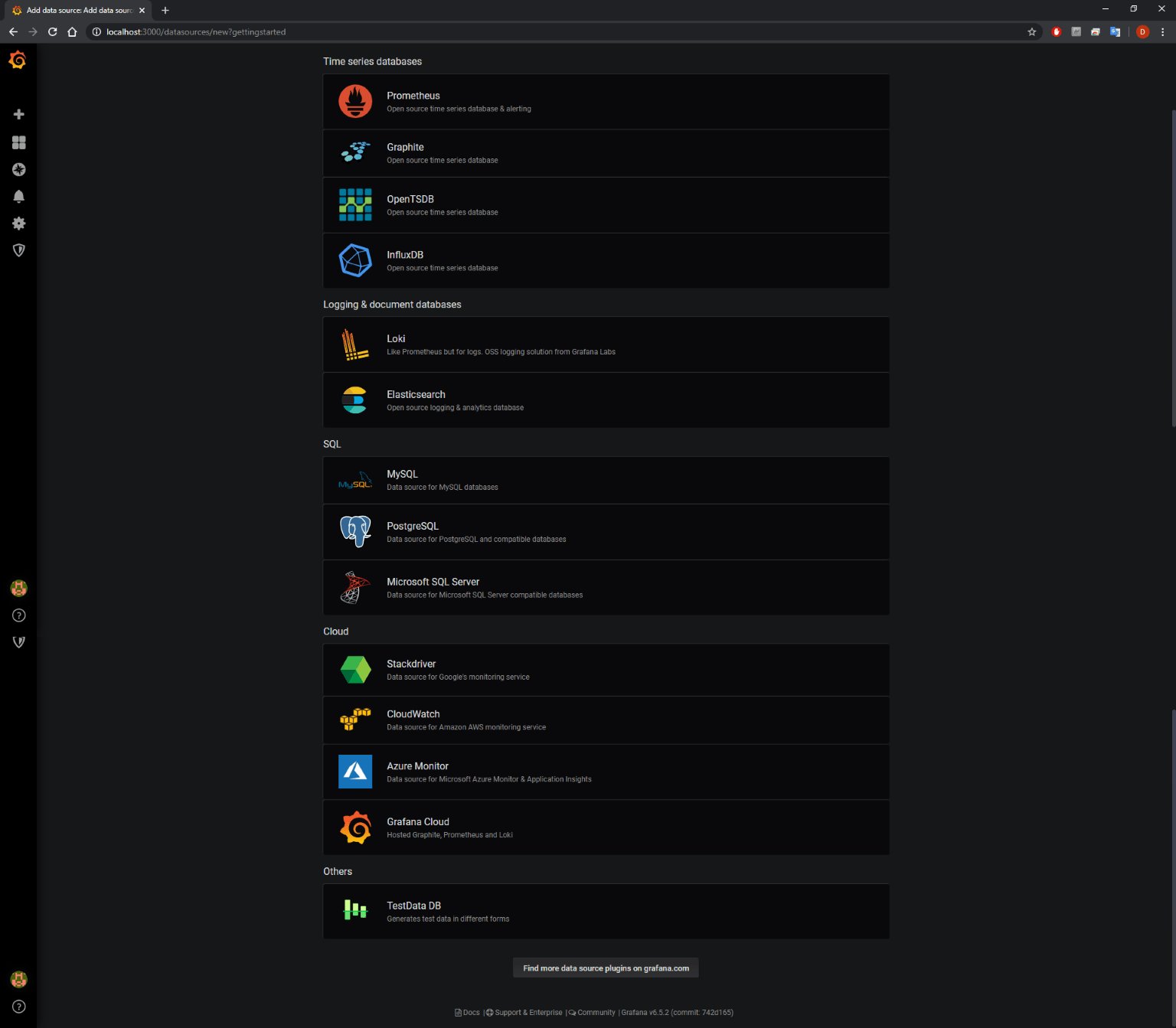Viewport: 1176px width, 1028px height.
Task: Select the MySQL dolphin logo
Action: (x=355, y=480)
